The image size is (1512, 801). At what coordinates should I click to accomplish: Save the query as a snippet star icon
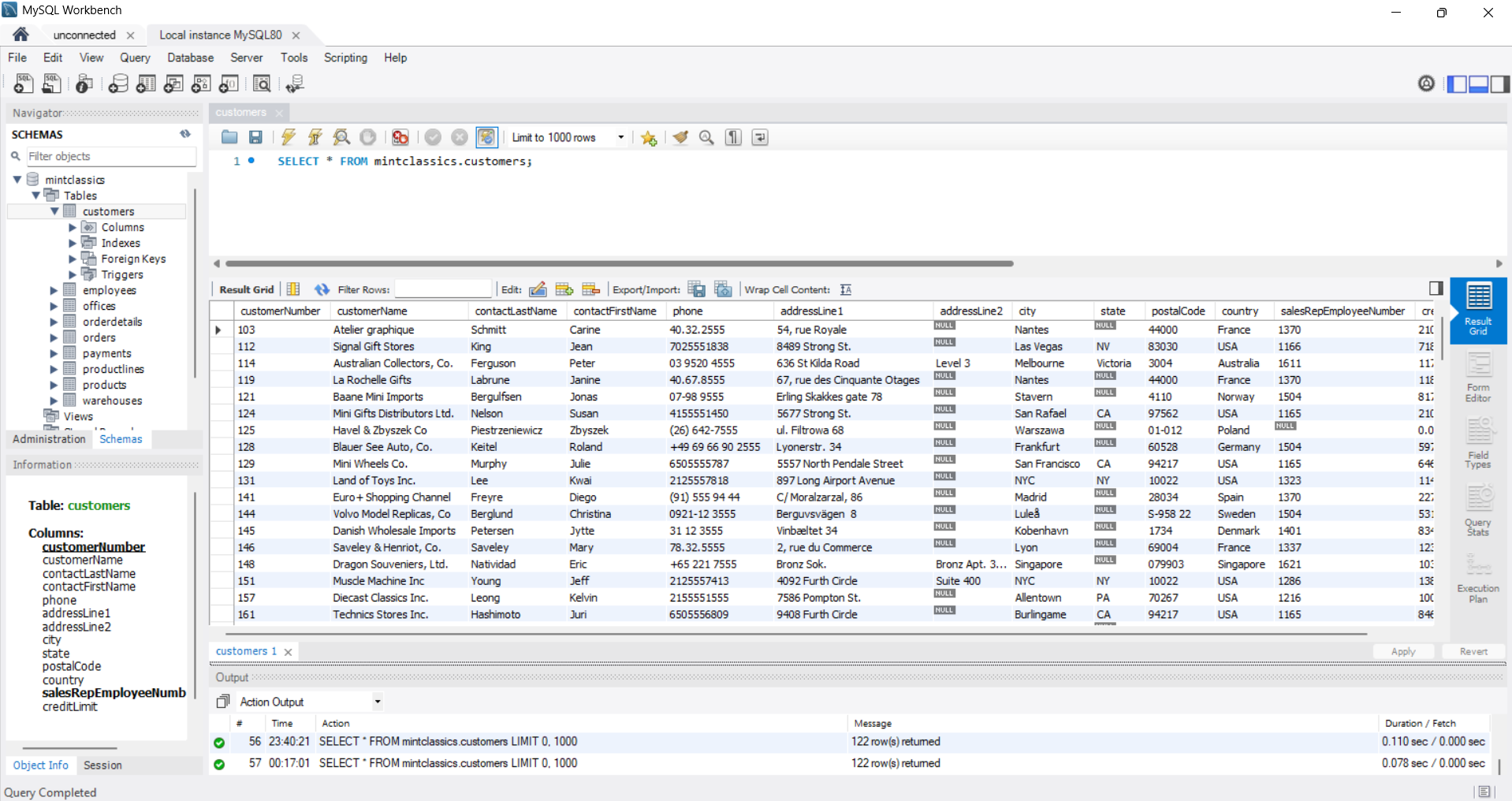coord(649,138)
